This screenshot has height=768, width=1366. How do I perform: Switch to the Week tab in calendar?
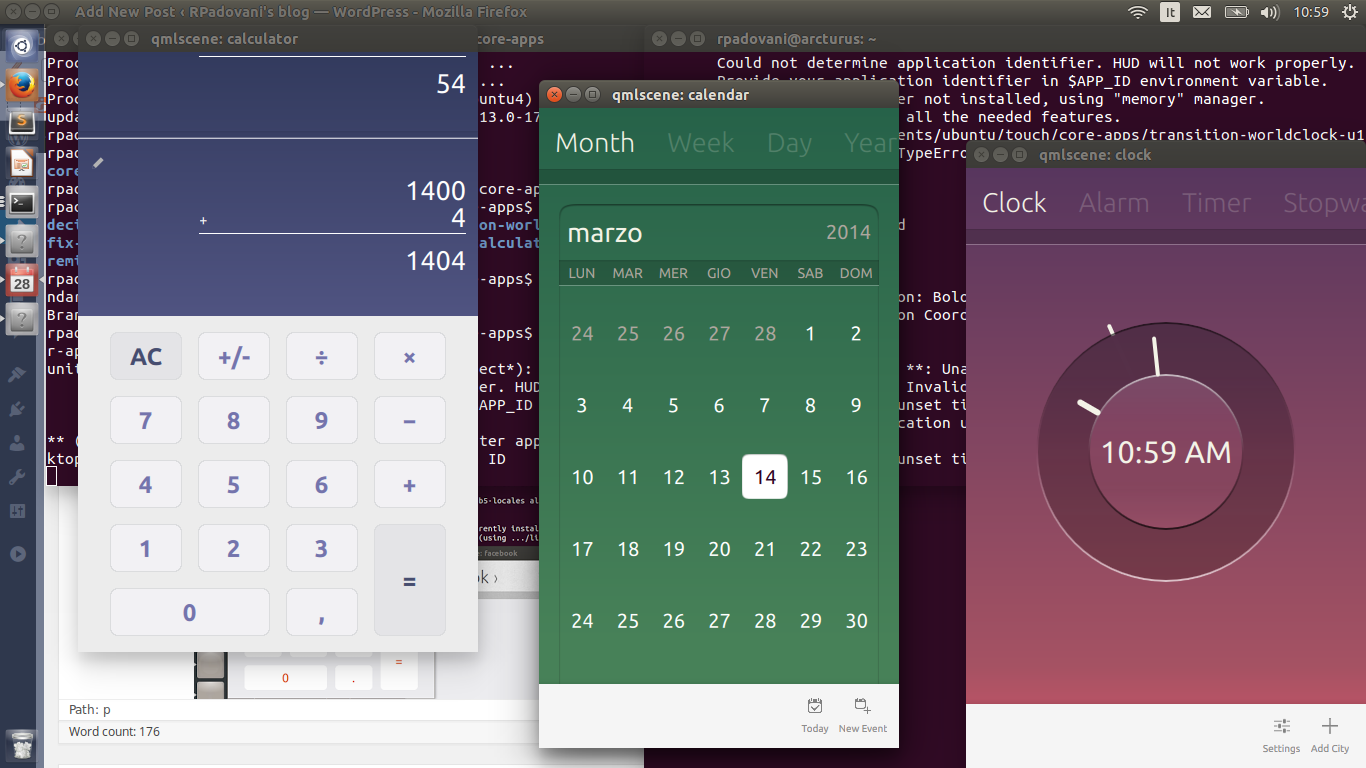pyautogui.click(x=700, y=143)
